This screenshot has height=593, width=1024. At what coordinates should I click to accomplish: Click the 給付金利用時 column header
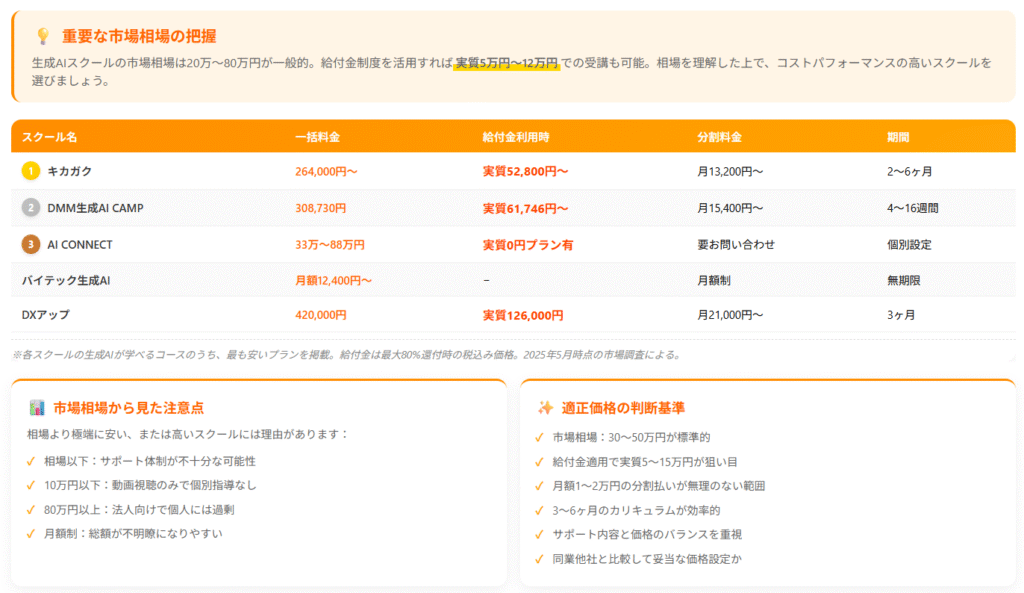coord(516,137)
